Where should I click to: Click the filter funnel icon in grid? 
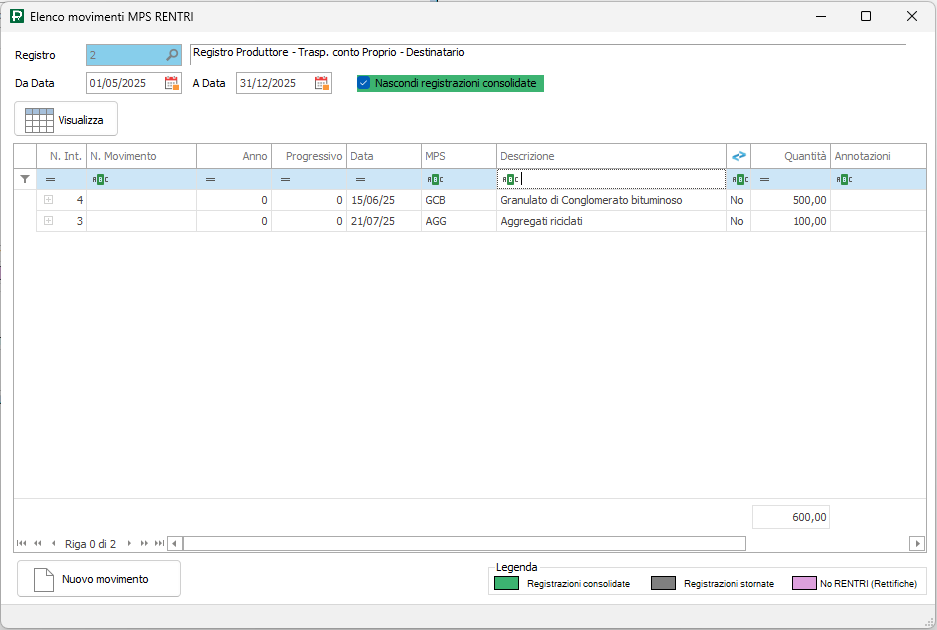25,179
